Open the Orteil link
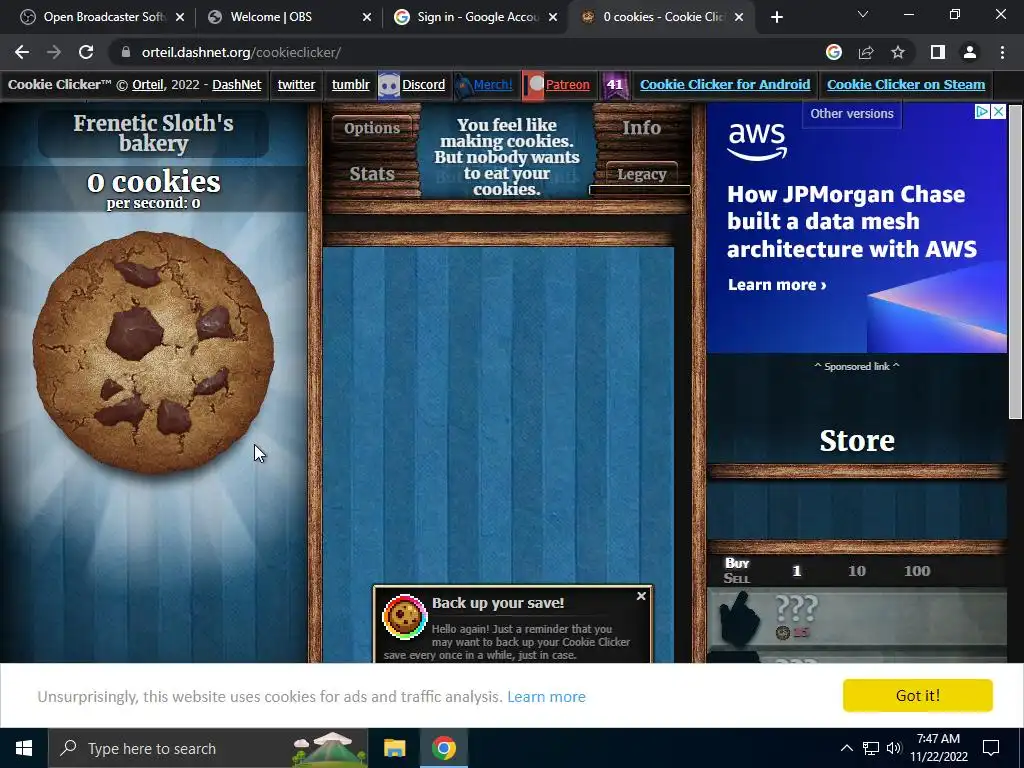The image size is (1024, 768). point(148,85)
